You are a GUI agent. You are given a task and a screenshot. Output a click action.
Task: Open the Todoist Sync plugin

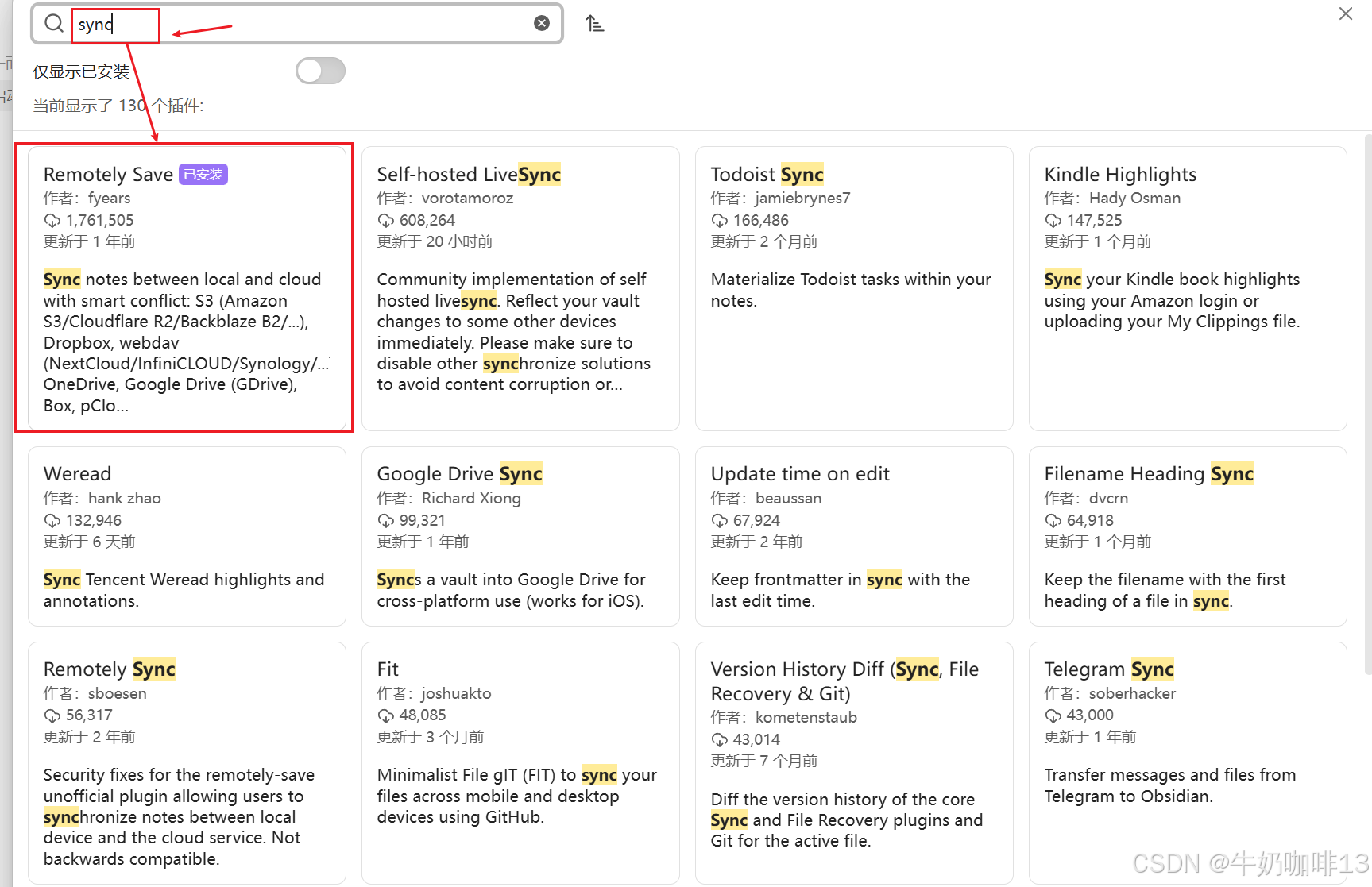coord(854,288)
